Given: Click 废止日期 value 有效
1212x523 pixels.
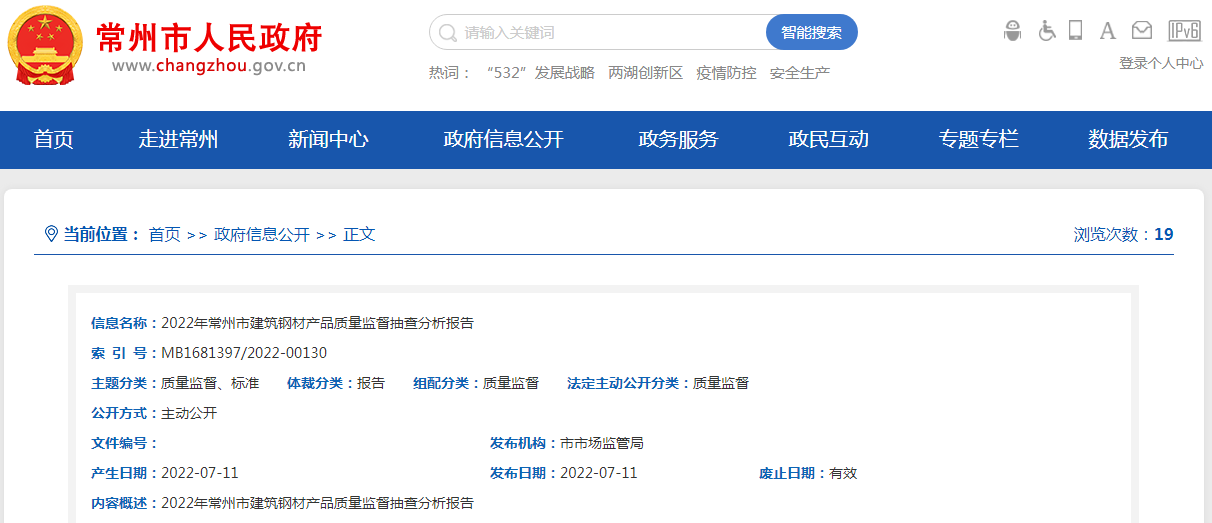Looking at the screenshot, I should pyautogui.click(x=844, y=473).
